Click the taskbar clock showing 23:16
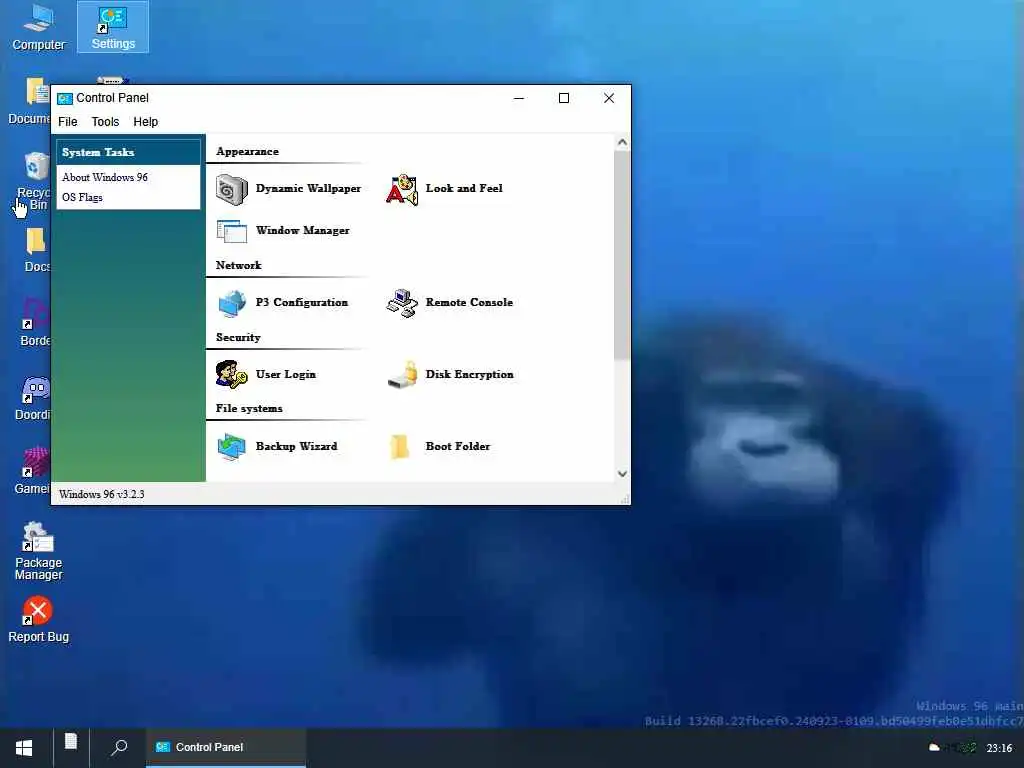The image size is (1024, 768). 999,748
